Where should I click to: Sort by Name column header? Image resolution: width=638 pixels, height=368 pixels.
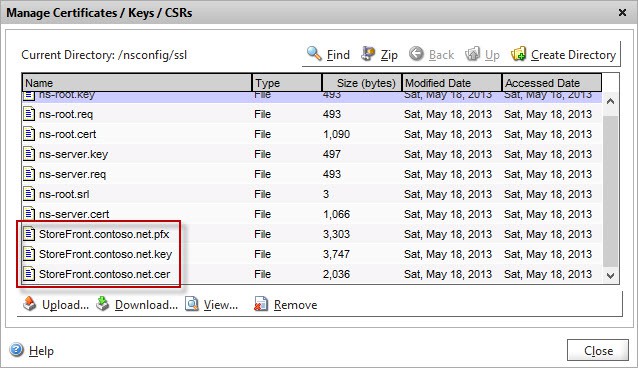[x=137, y=83]
